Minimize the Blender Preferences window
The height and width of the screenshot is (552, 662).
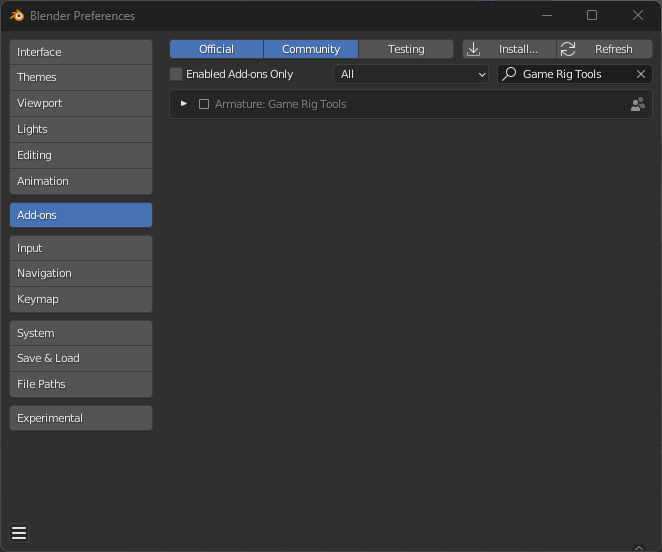pos(547,16)
